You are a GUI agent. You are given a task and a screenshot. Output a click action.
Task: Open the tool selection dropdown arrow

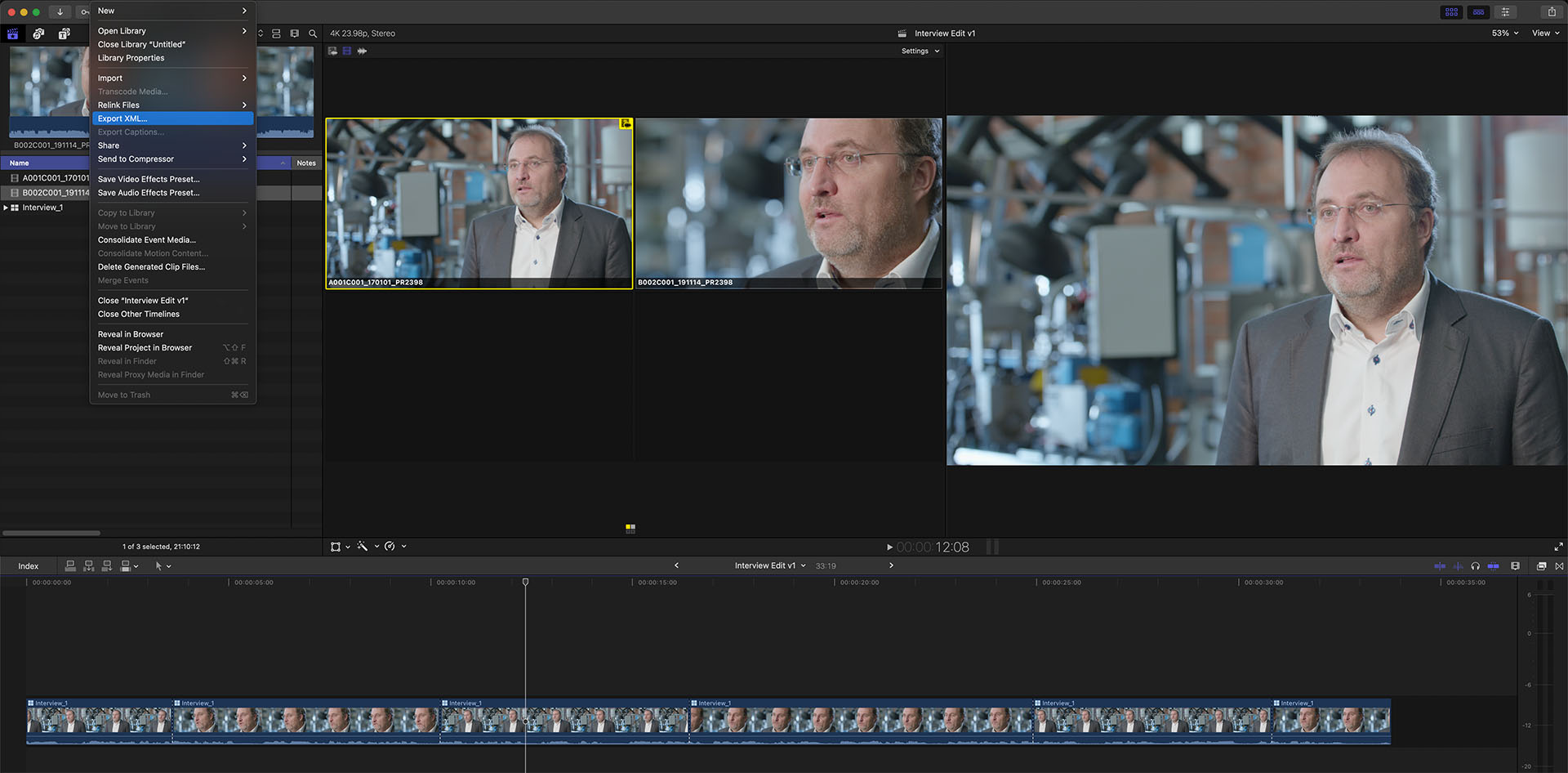tap(169, 566)
